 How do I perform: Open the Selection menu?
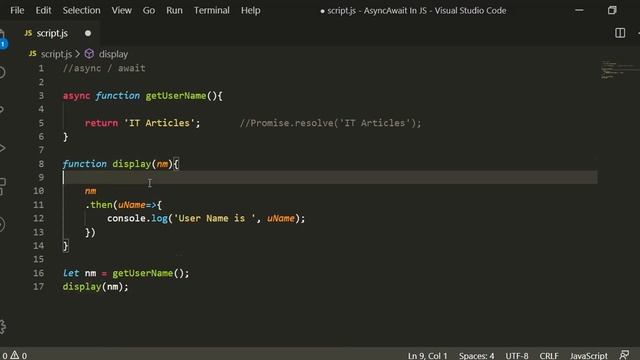(x=81, y=10)
